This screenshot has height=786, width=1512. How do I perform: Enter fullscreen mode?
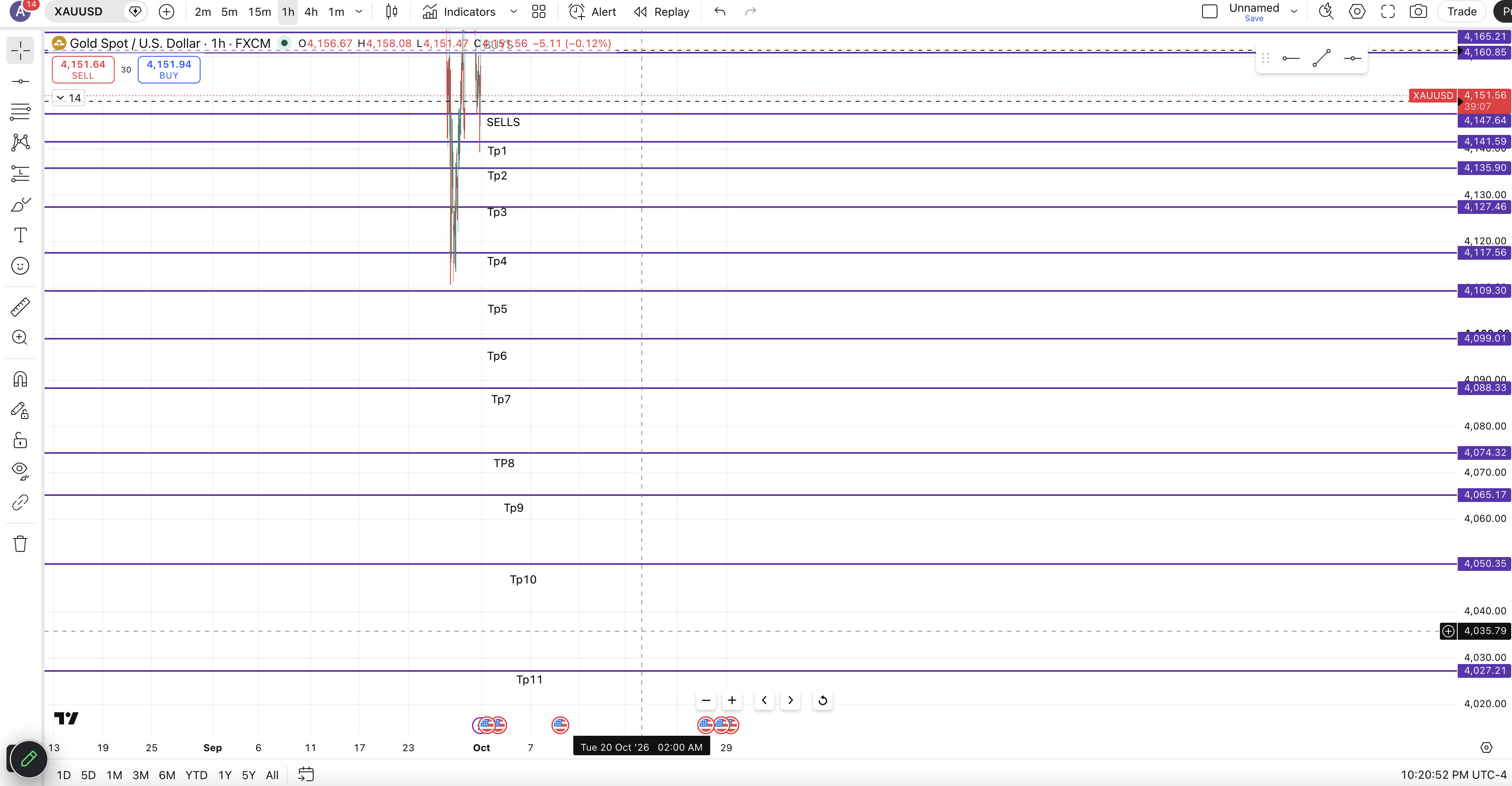tap(1388, 12)
